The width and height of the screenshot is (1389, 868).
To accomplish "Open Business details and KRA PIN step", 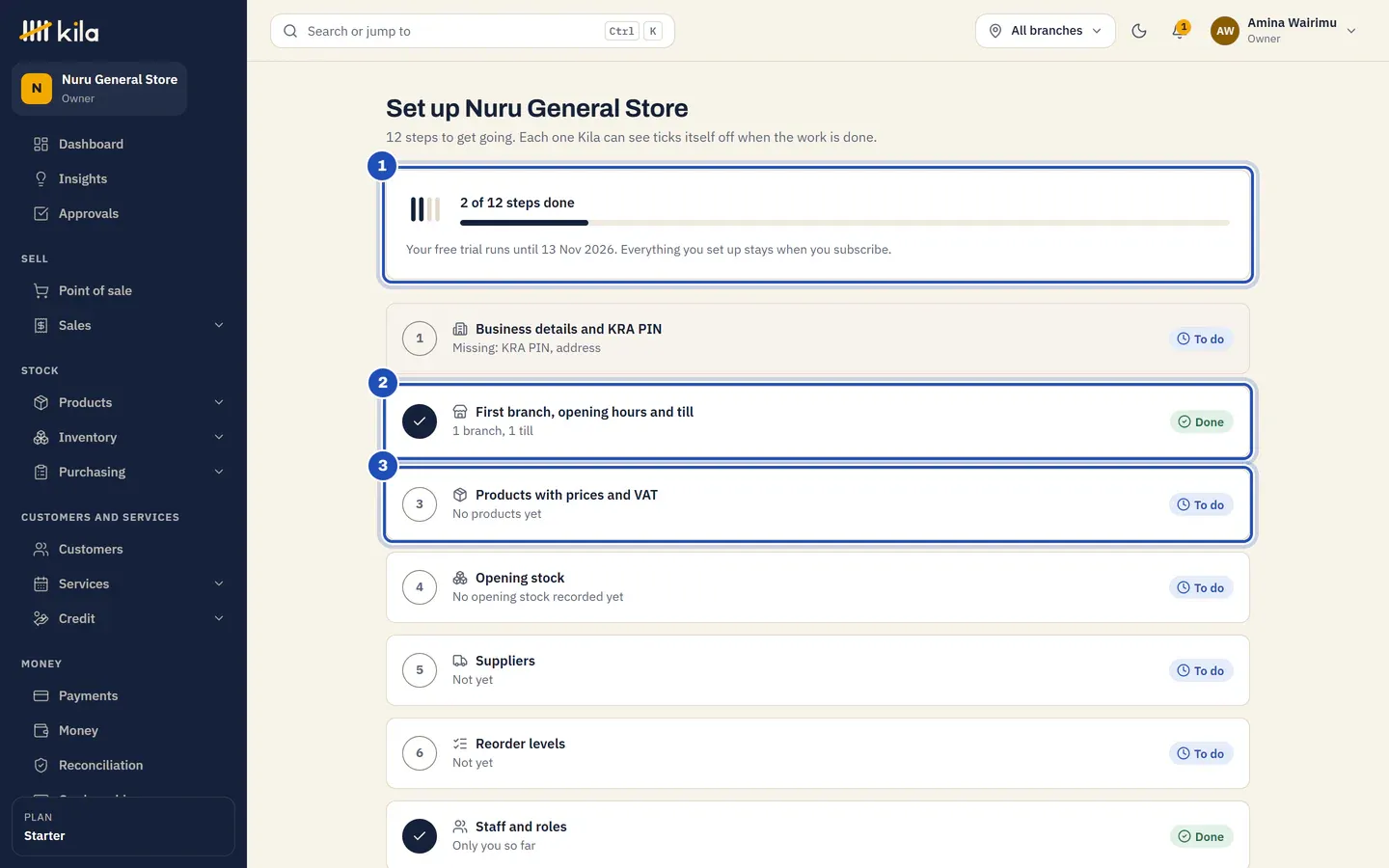I will (x=818, y=339).
